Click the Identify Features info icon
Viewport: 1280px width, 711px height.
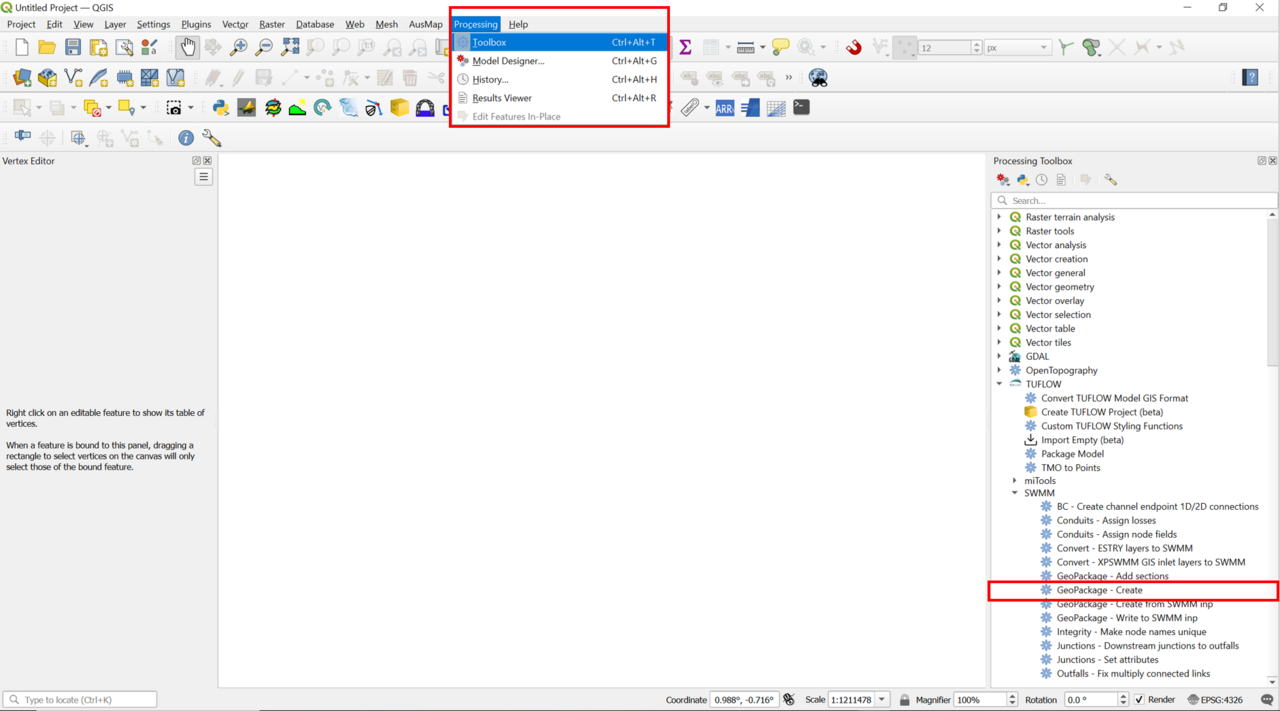[x=186, y=138]
